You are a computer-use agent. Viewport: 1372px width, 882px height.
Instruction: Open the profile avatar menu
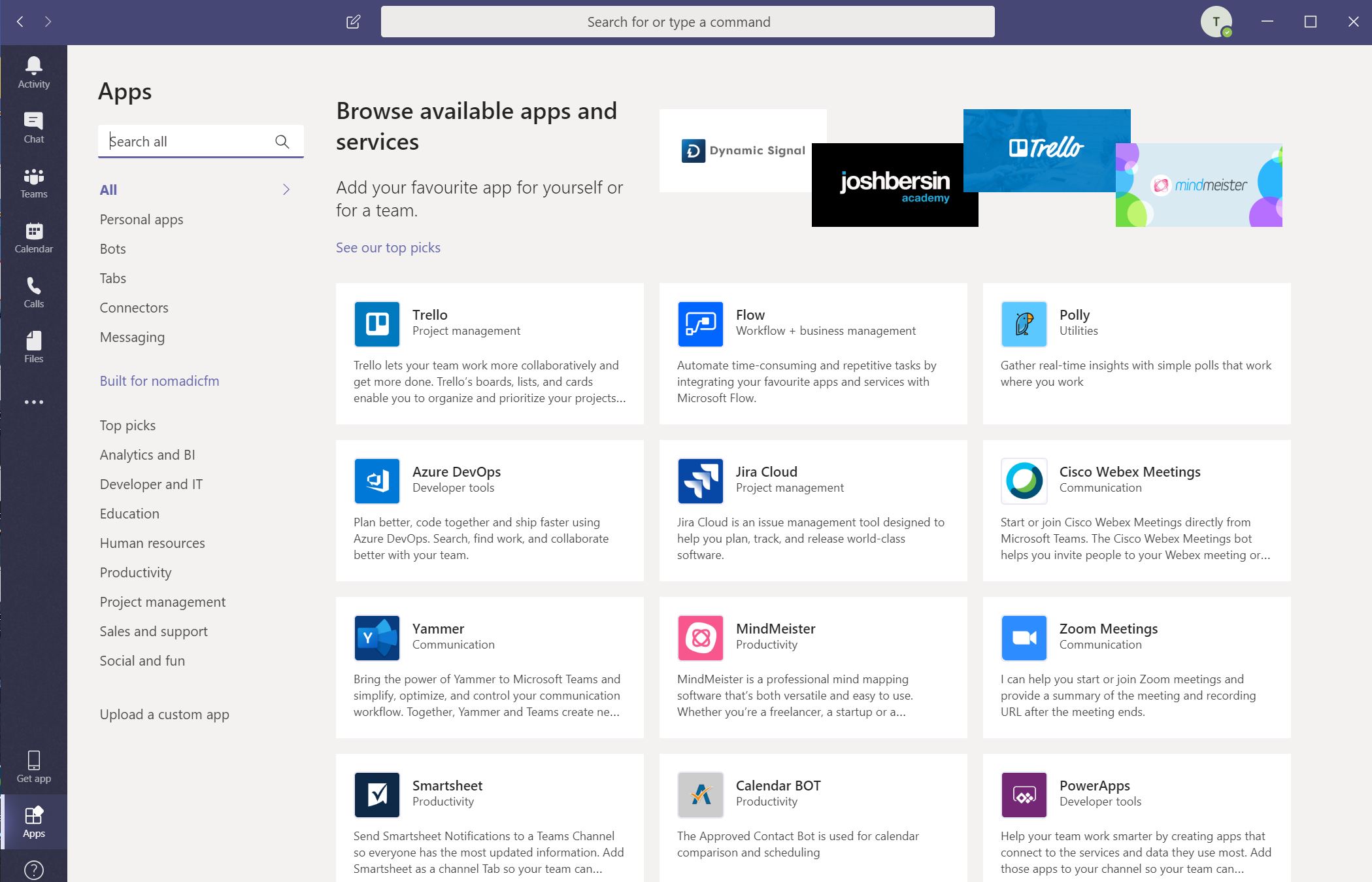click(x=1216, y=22)
